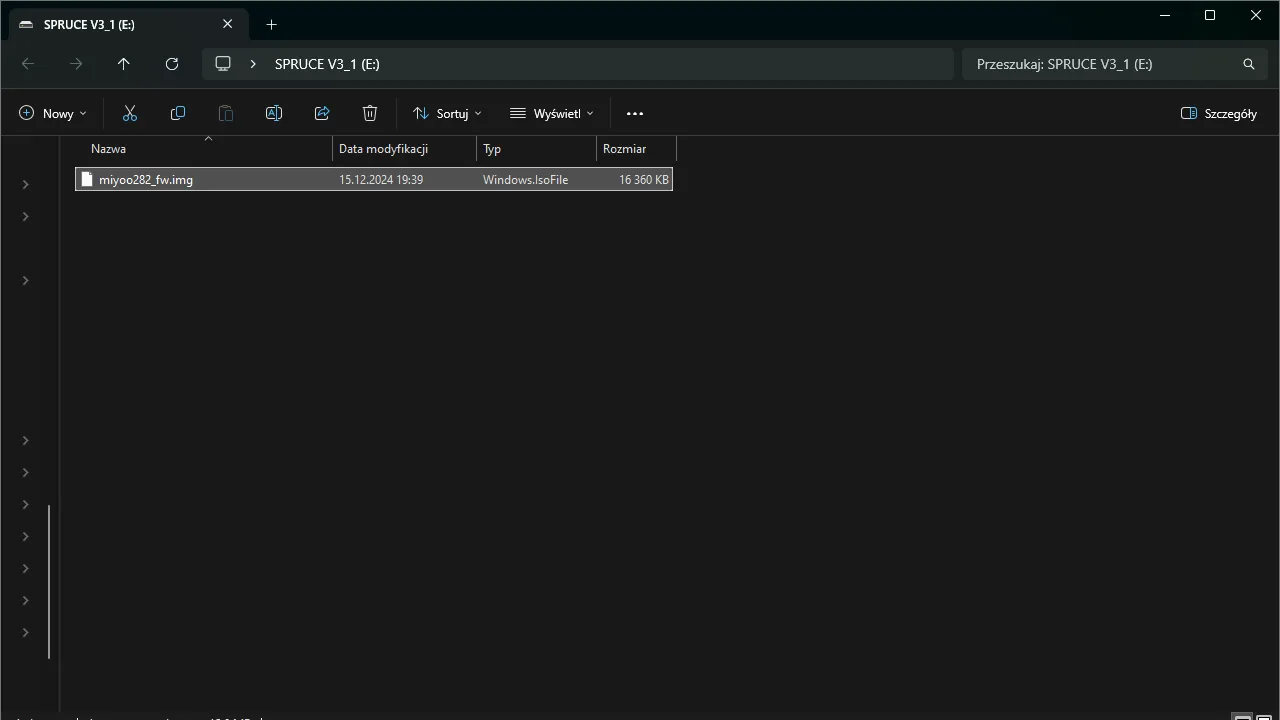Viewport: 1280px width, 720px height.
Task: Open a new Explorer tab
Action: coord(271,24)
